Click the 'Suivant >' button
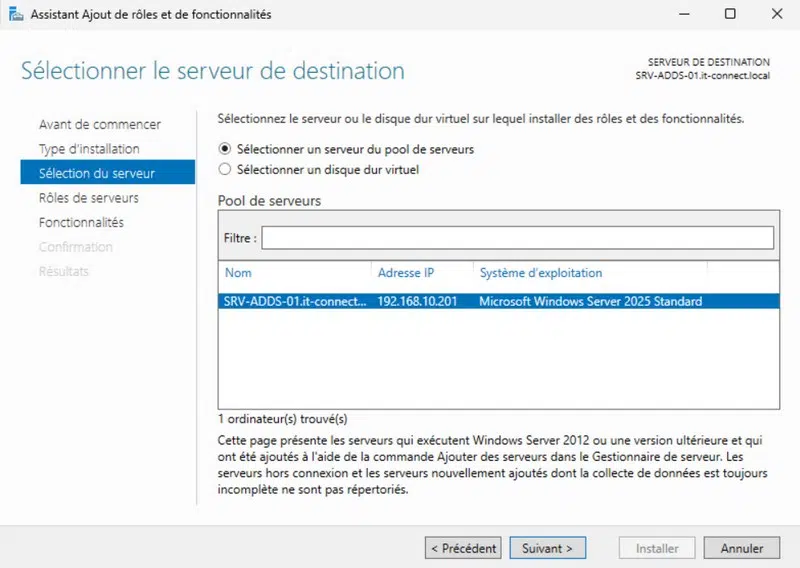Viewport: 800px width, 568px height. (x=547, y=548)
